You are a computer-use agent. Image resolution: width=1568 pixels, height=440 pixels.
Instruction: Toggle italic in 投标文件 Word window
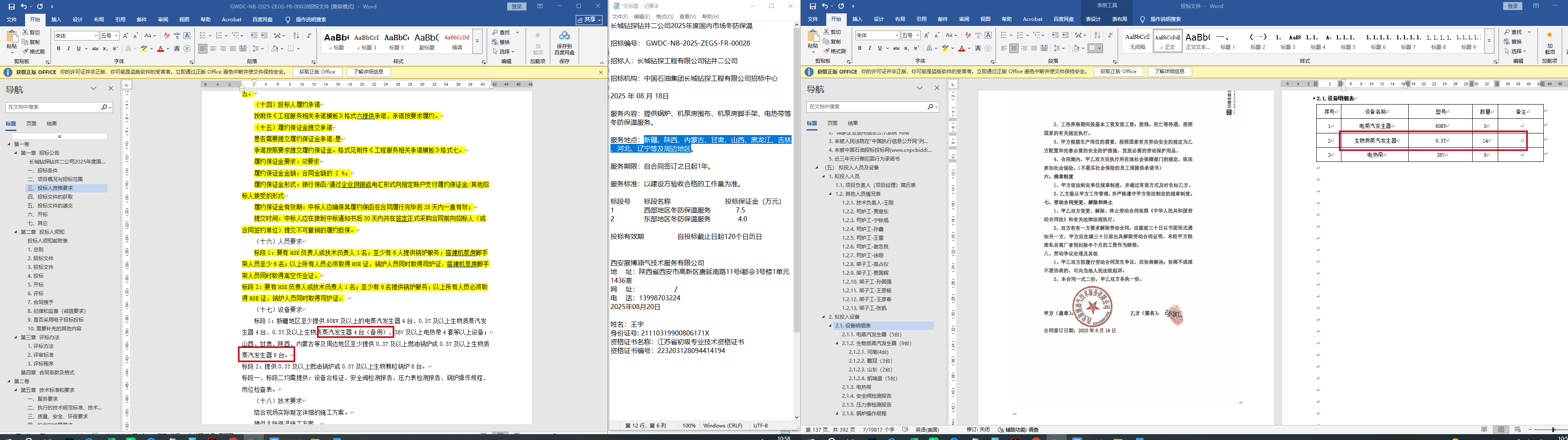tap(869, 48)
